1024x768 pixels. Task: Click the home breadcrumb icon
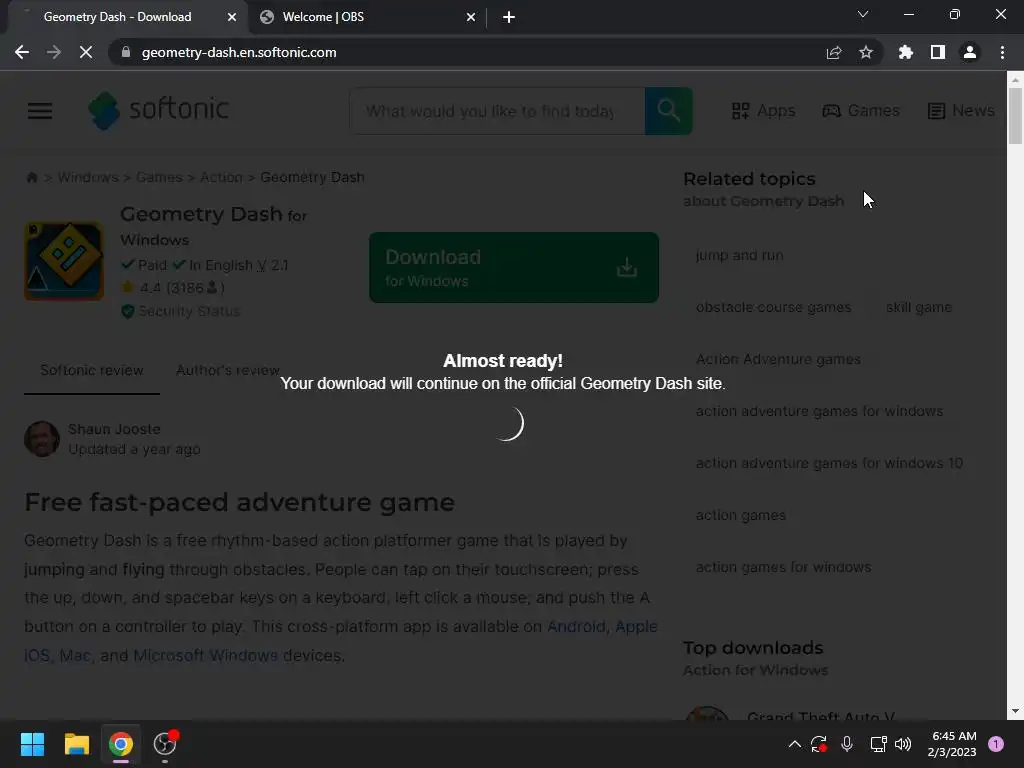coord(31,177)
